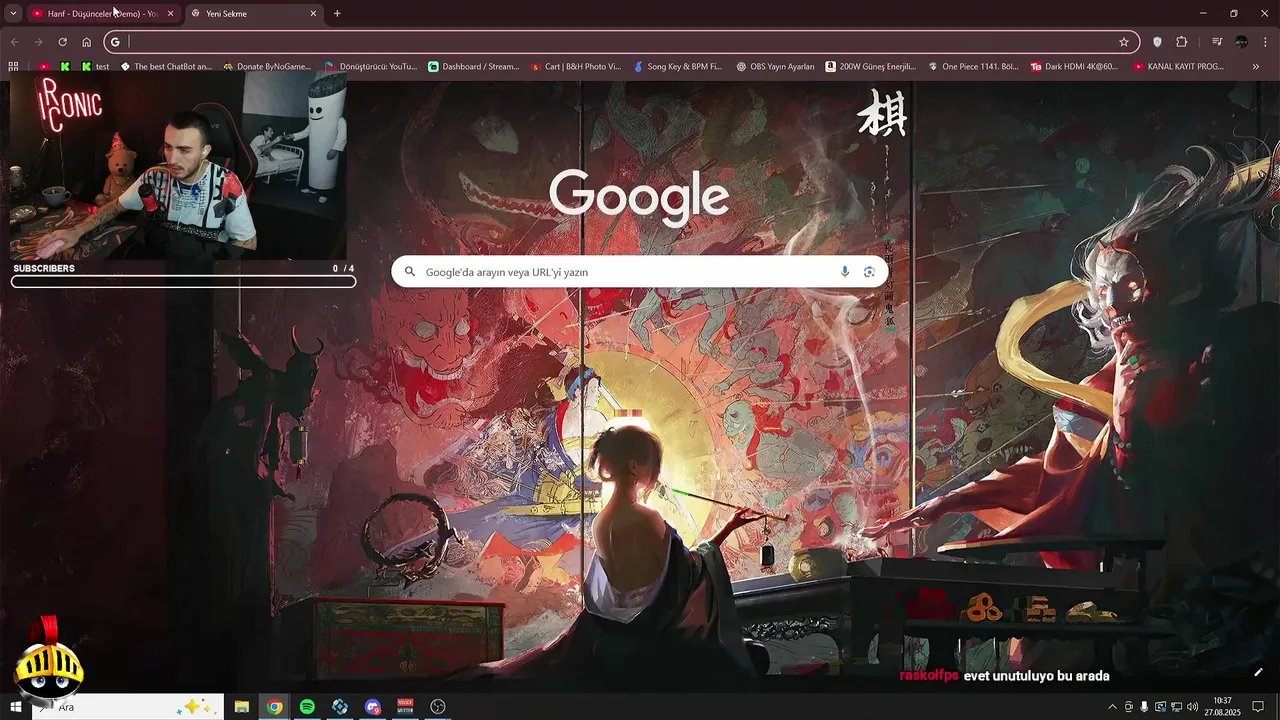1280x720 pixels.
Task: Go to the home page icon
Action: click(x=87, y=42)
